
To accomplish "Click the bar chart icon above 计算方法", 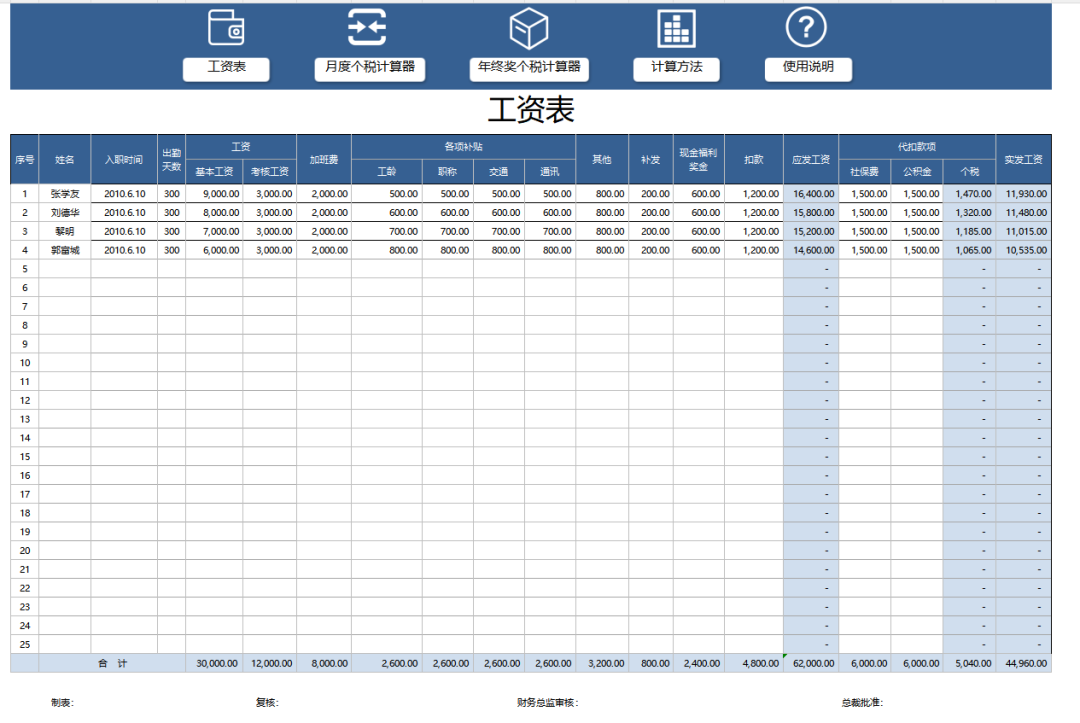I will point(676,28).
